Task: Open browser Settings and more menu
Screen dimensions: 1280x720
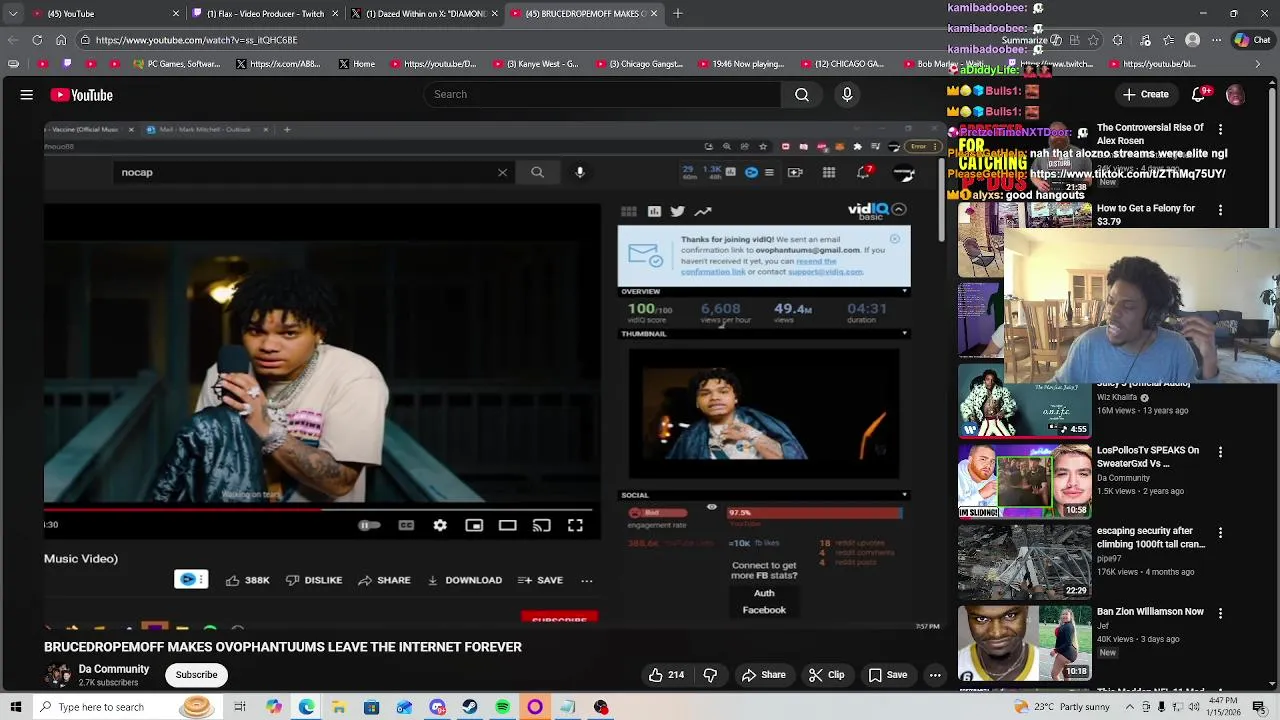Action: [x=1217, y=40]
